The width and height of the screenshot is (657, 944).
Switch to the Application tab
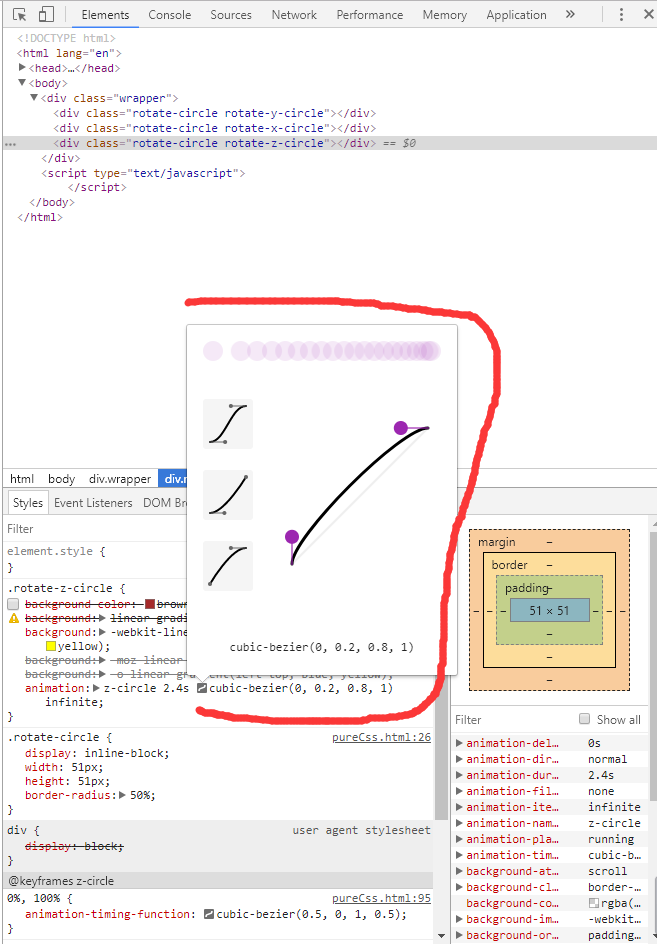[516, 15]
